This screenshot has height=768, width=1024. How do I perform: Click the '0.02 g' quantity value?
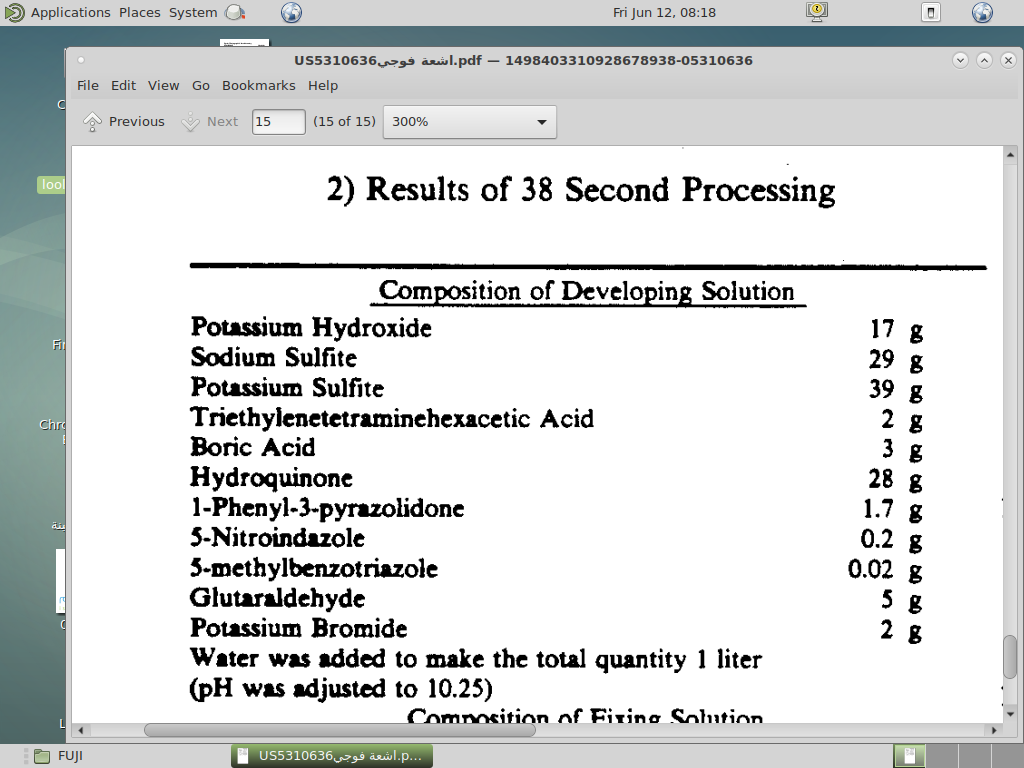pos(885,569)
